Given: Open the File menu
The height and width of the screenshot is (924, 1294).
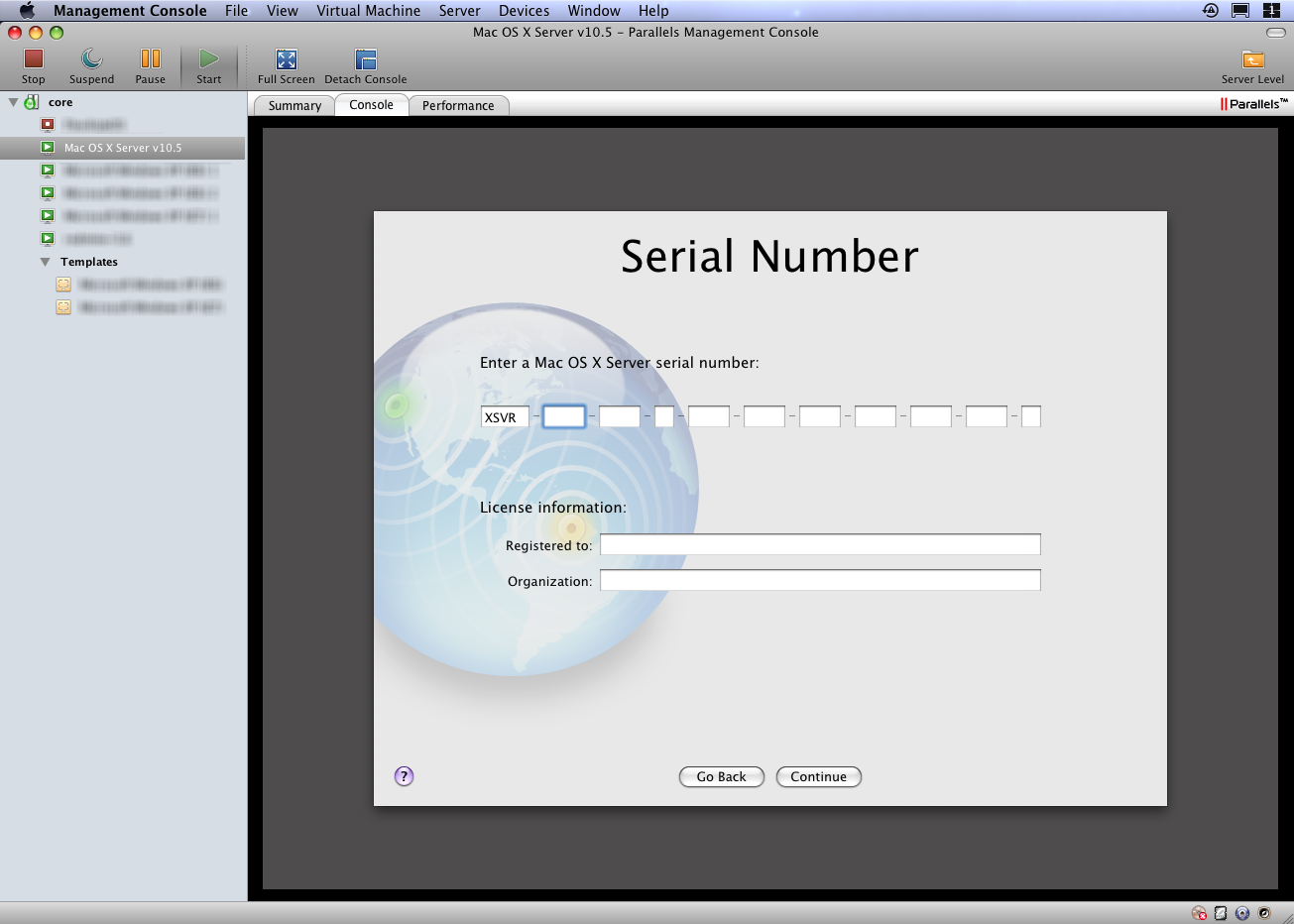Looking at the screenshot, I should pos(236,11).
